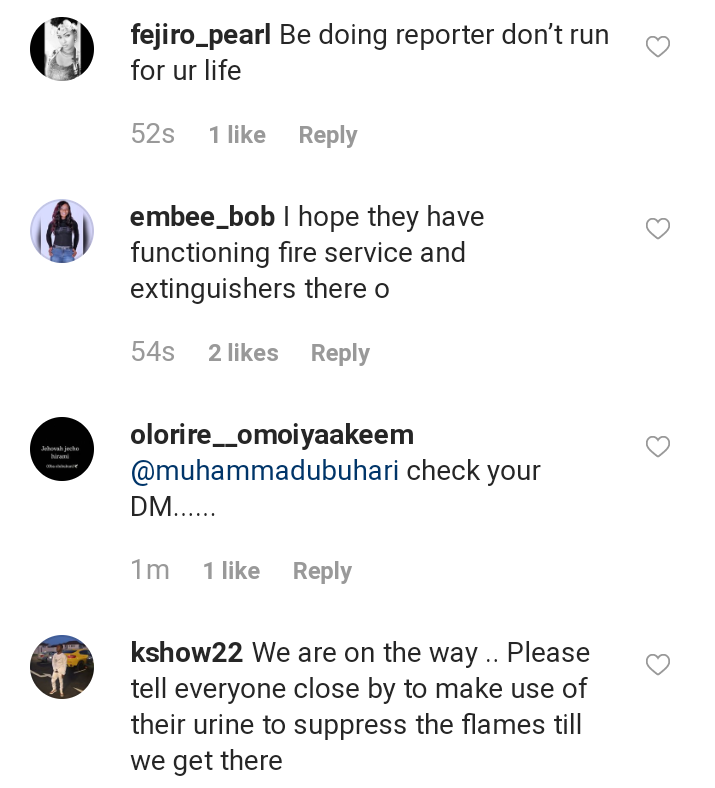The height and width of the screenshot is (788, 715).
Task: Open olorire__omoiyaakeem's black profile avatar
Action: click(x=62, y=449)
